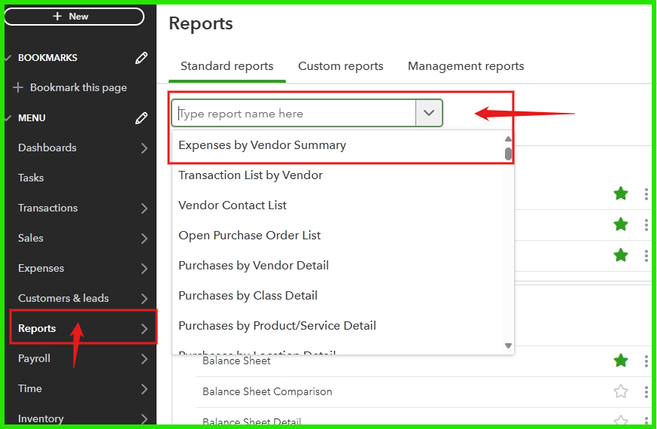Viewport: 657px width, 429px height.
Task: Click the + New button
Action: [x=74, y=17]
